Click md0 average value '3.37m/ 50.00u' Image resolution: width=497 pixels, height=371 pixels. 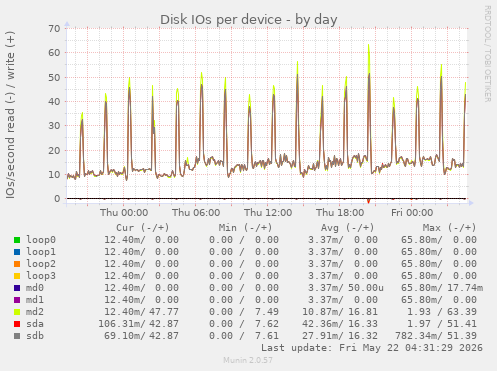[346, 288]
